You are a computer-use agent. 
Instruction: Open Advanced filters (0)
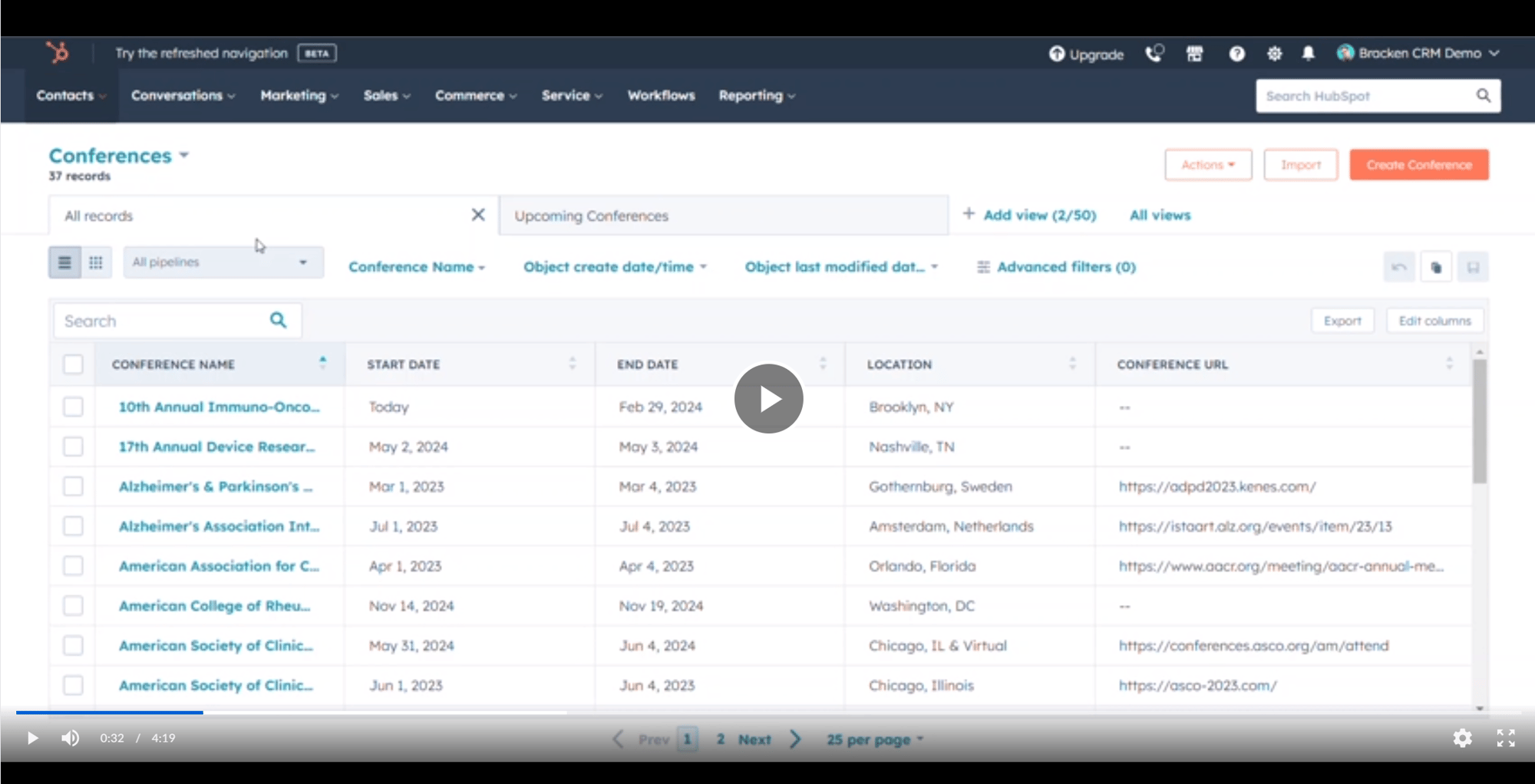coord(1056,267)
